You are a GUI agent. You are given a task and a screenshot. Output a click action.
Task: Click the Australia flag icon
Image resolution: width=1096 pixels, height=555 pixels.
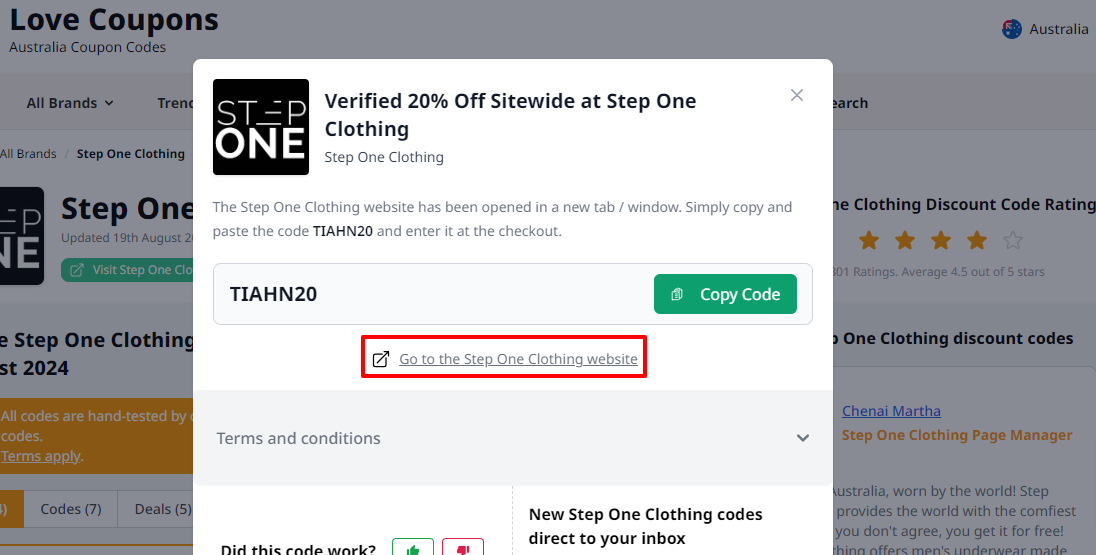1012,29
